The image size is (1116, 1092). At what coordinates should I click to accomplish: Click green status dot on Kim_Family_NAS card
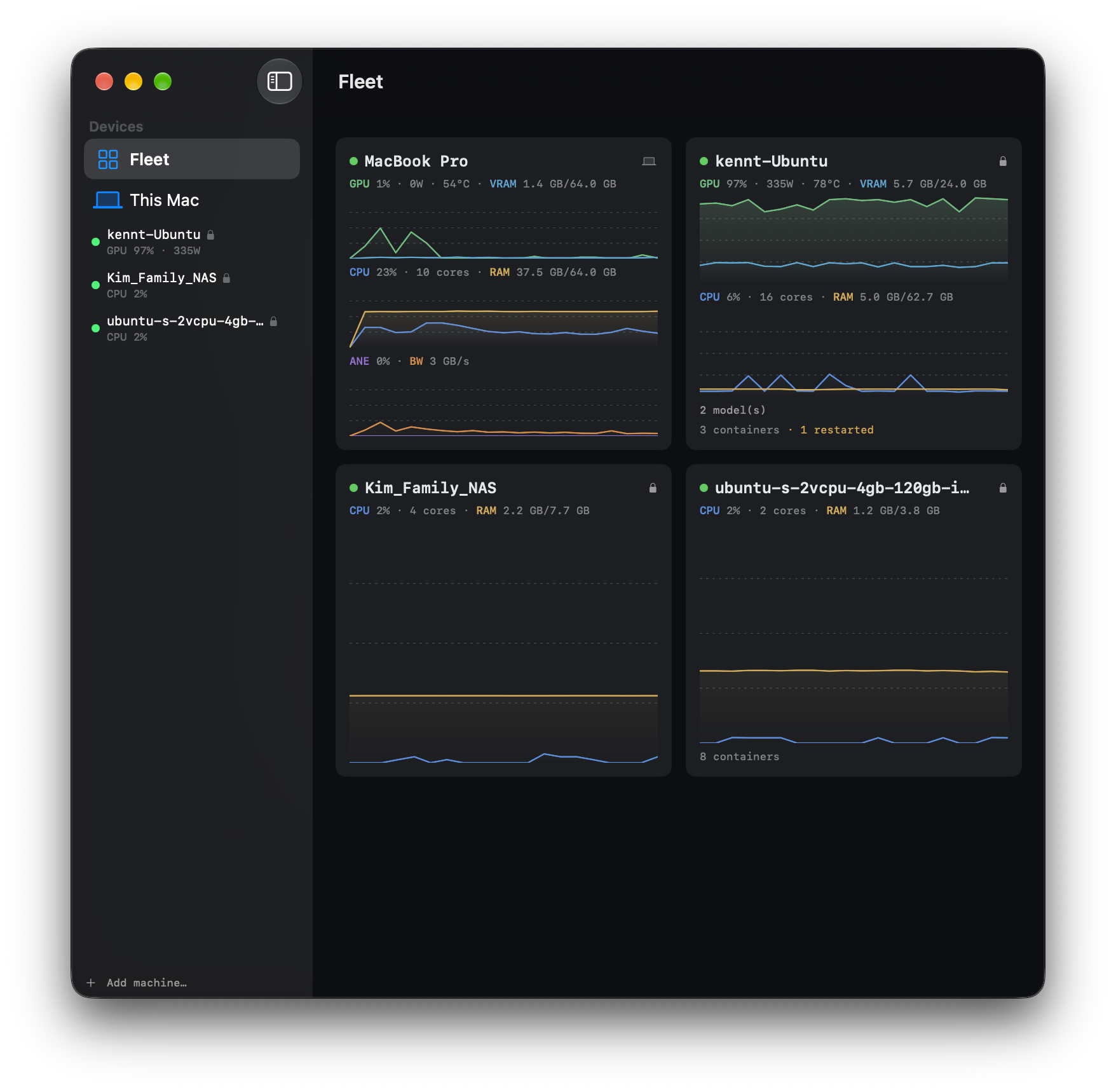(354, 488)
